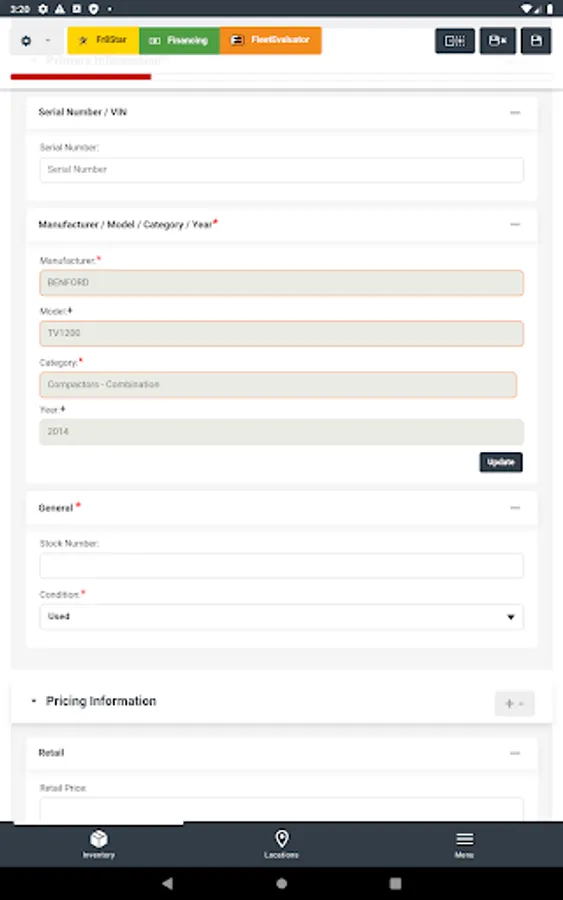Select the orange FleetEvaluator button

270,40
